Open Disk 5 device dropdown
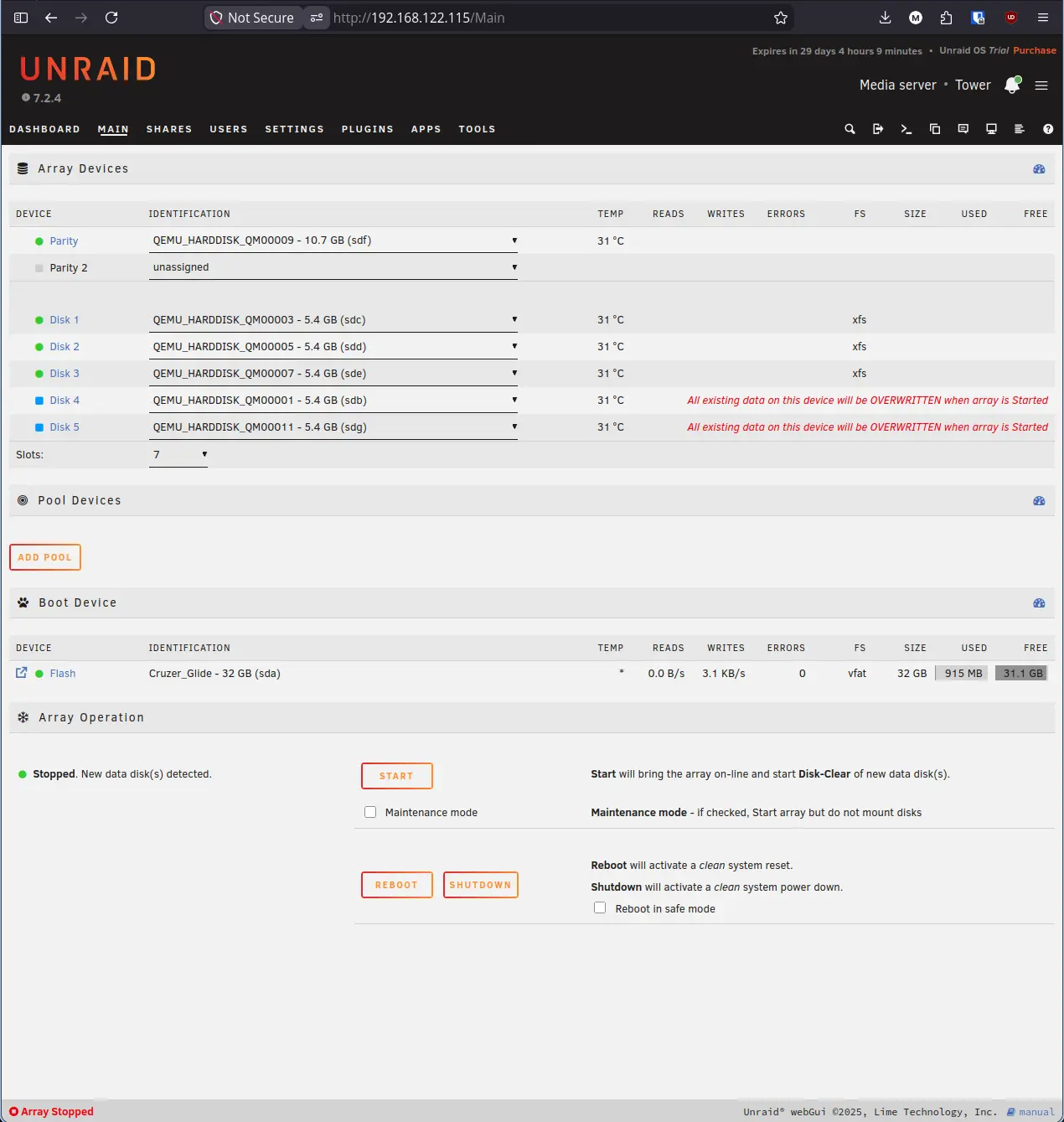 click(333, 427)
